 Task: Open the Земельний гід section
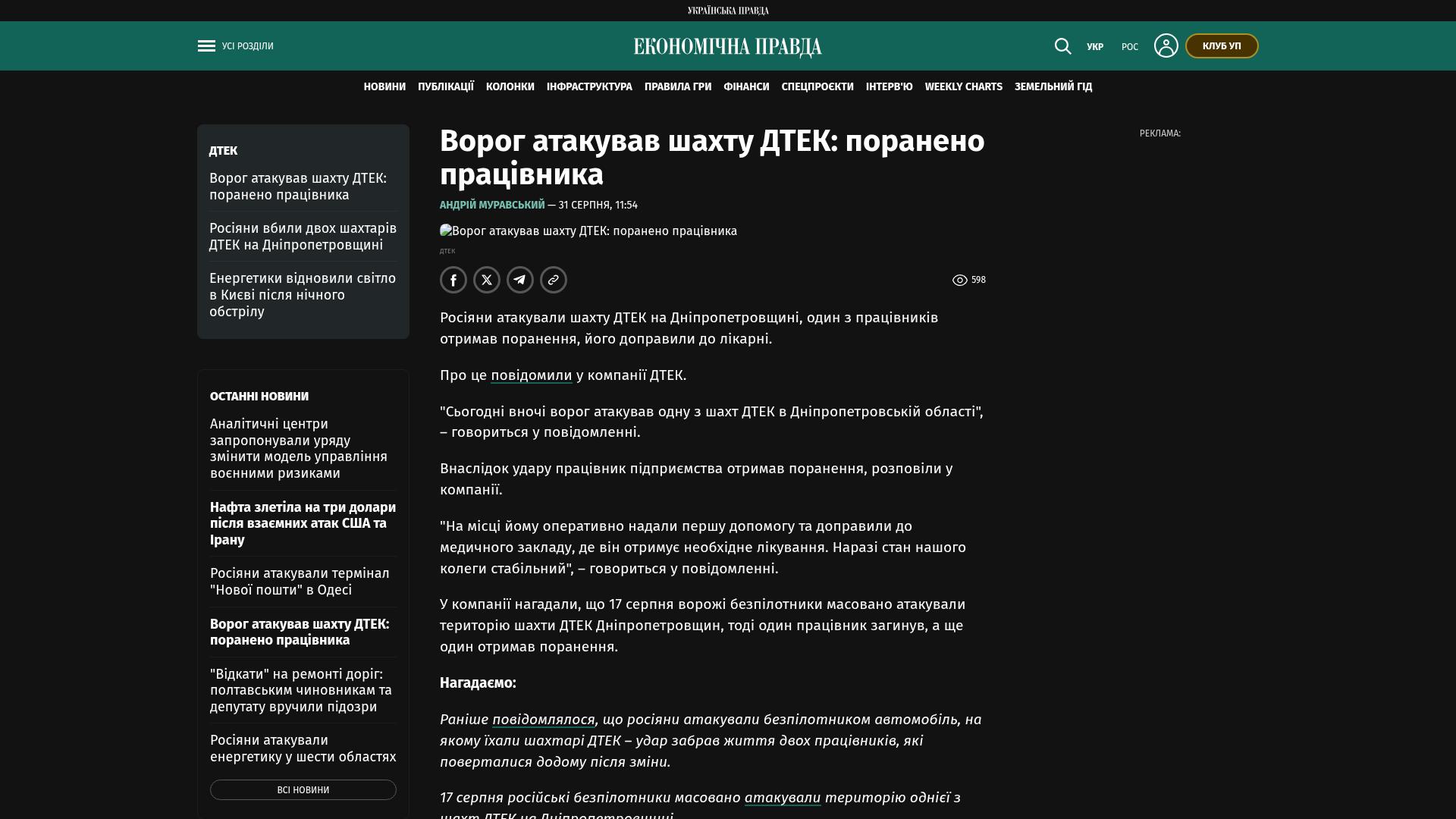coord(1053,87)
